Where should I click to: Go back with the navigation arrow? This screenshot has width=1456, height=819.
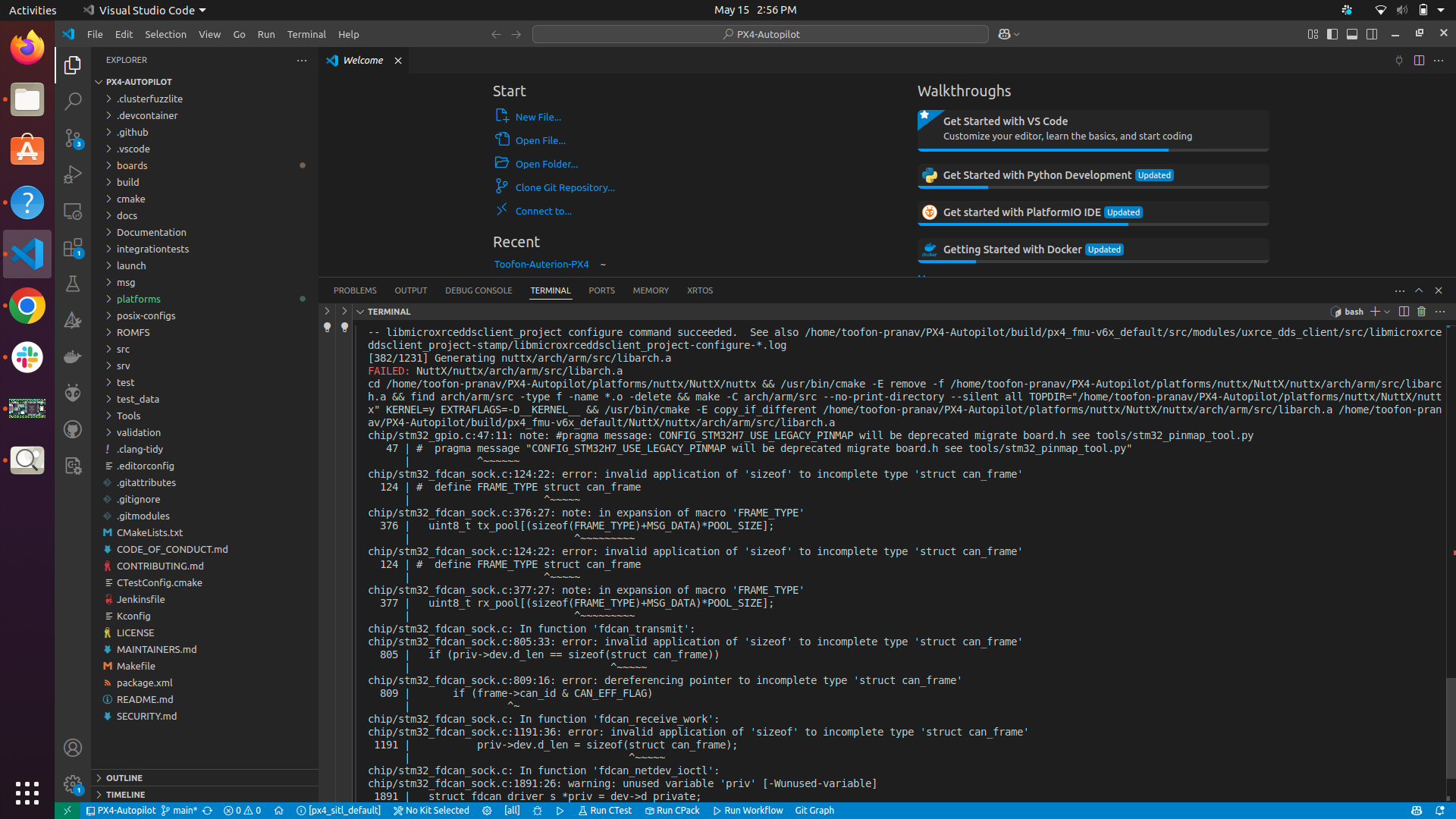(x=496, y=34)
